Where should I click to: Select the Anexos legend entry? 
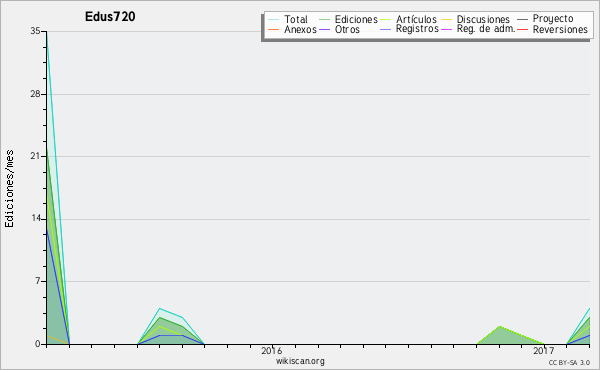point(300,29)
